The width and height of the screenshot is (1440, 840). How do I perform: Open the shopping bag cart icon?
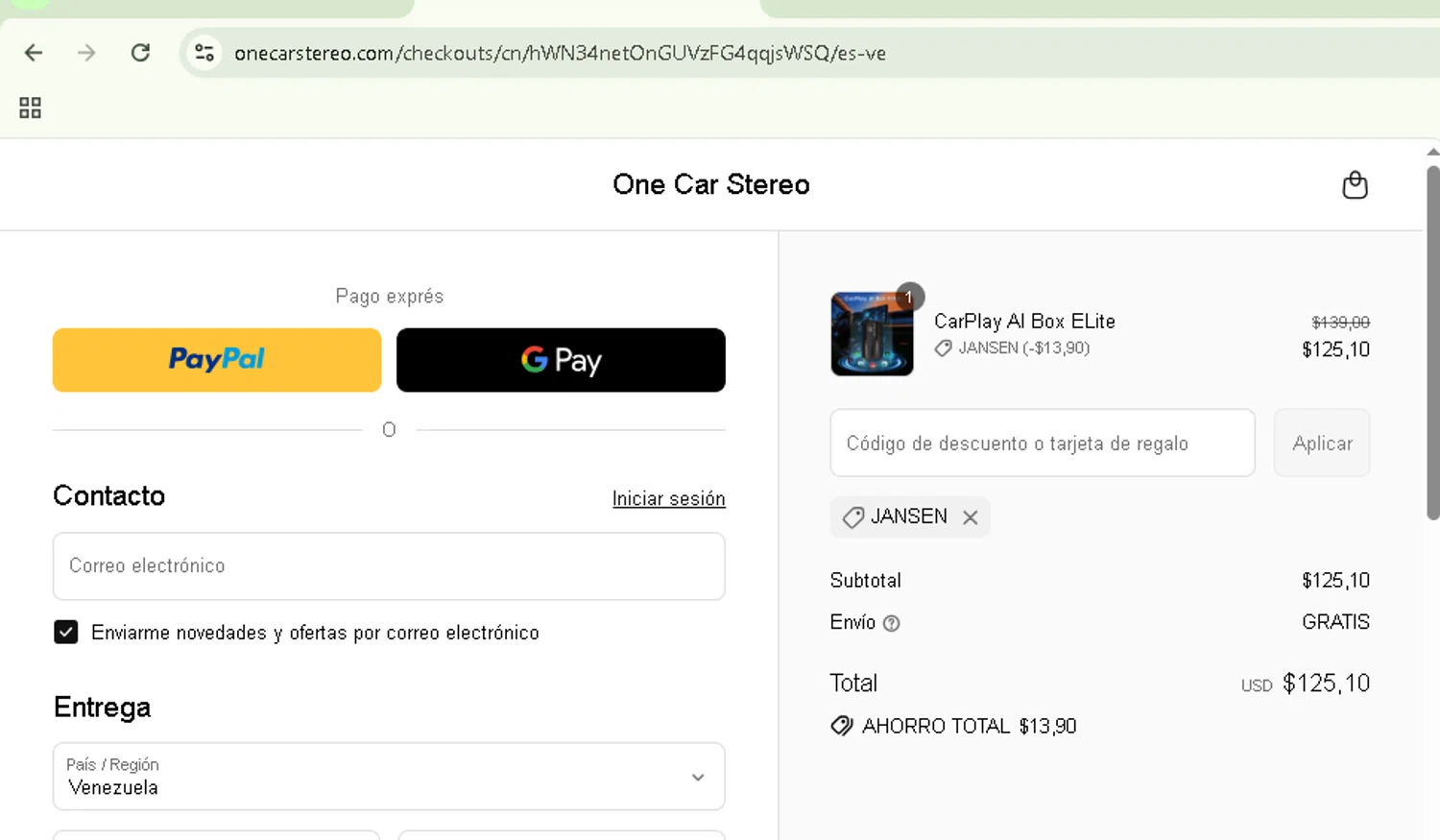pyautogui.click(x=1355, y=184)
